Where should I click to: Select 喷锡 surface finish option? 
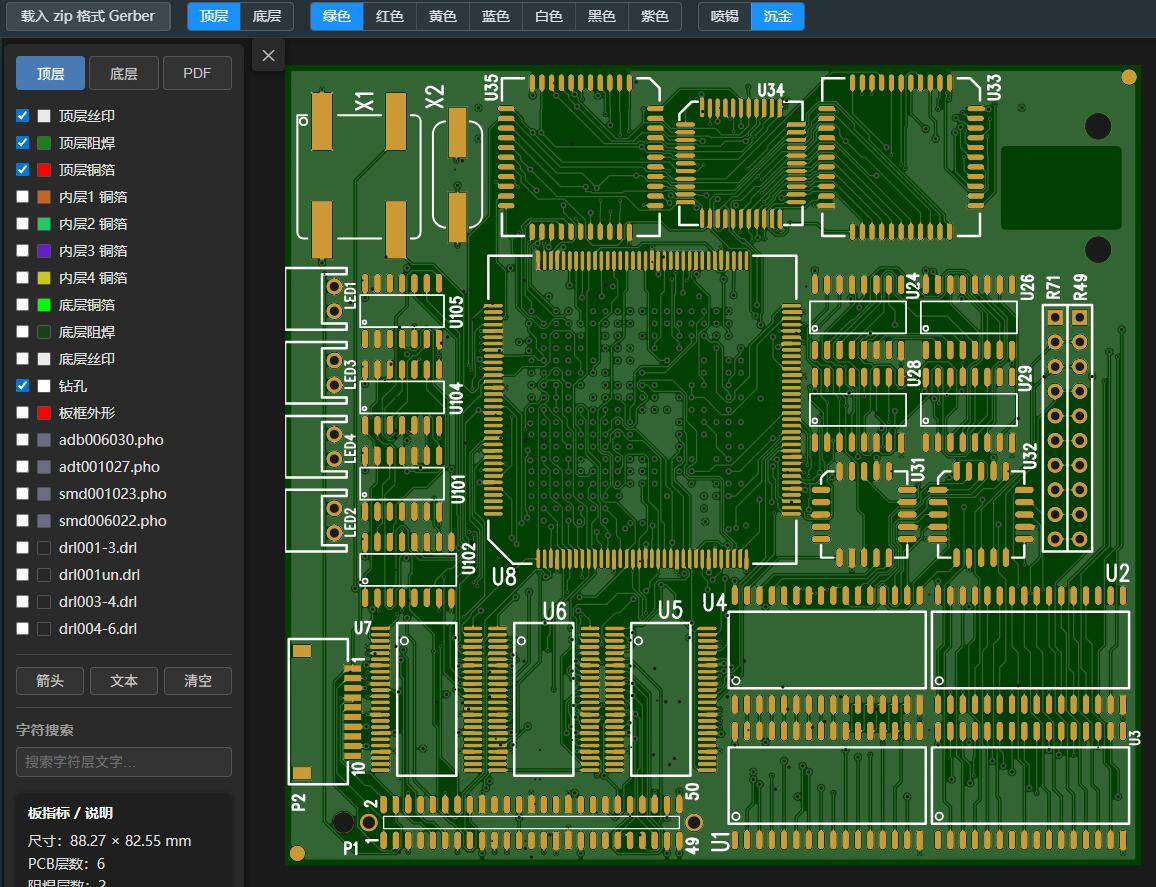click(x=724, y=16)
